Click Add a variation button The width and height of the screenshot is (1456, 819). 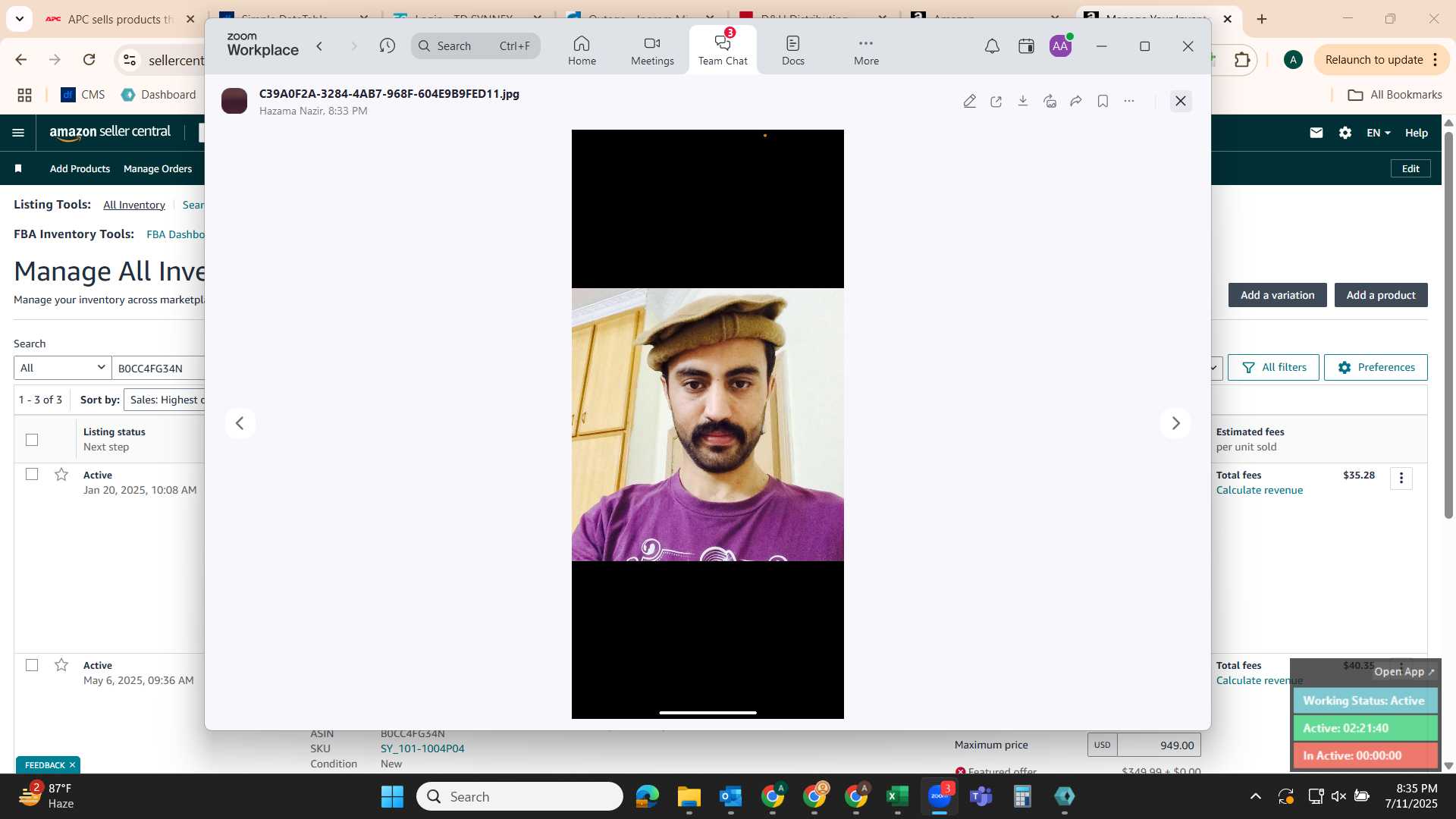(x=1277, y=295)
